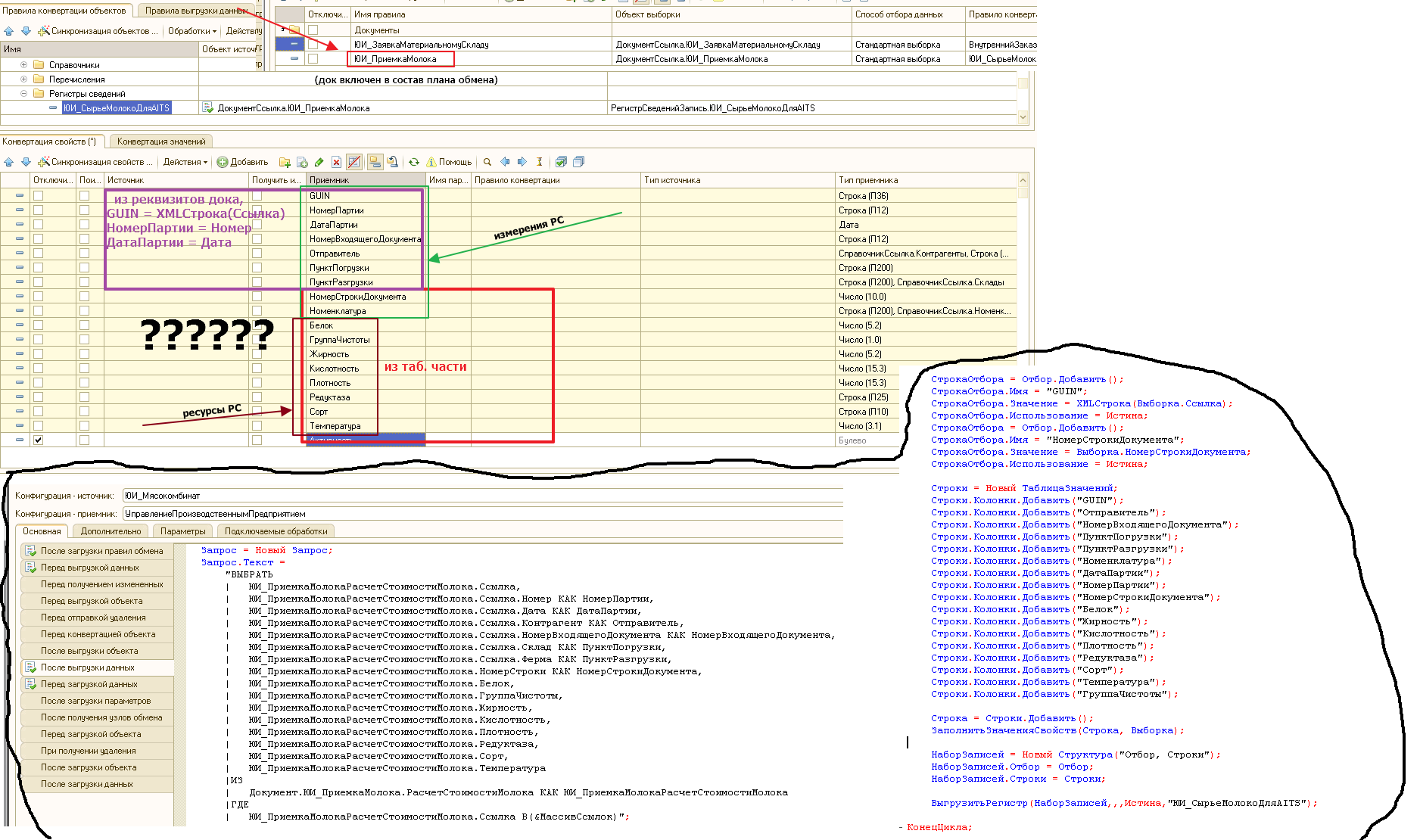Screen dimensions: 1420x840
Task: Select ЮИ_СырьеМолокоДляAITS tree item
Action: (x=117, y=108)
